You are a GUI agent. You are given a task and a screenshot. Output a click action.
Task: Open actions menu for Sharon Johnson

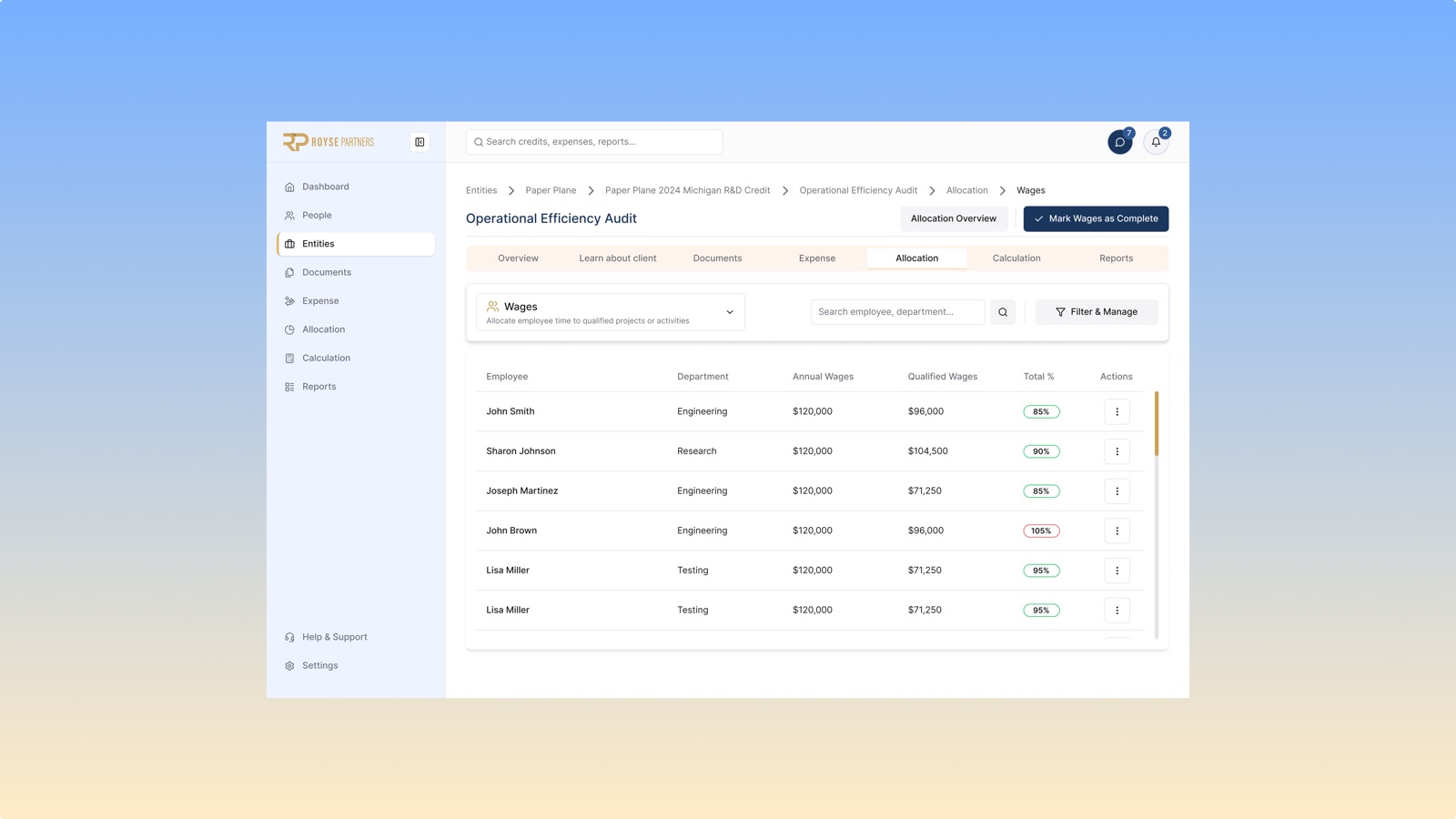(x=1117, y=451)
